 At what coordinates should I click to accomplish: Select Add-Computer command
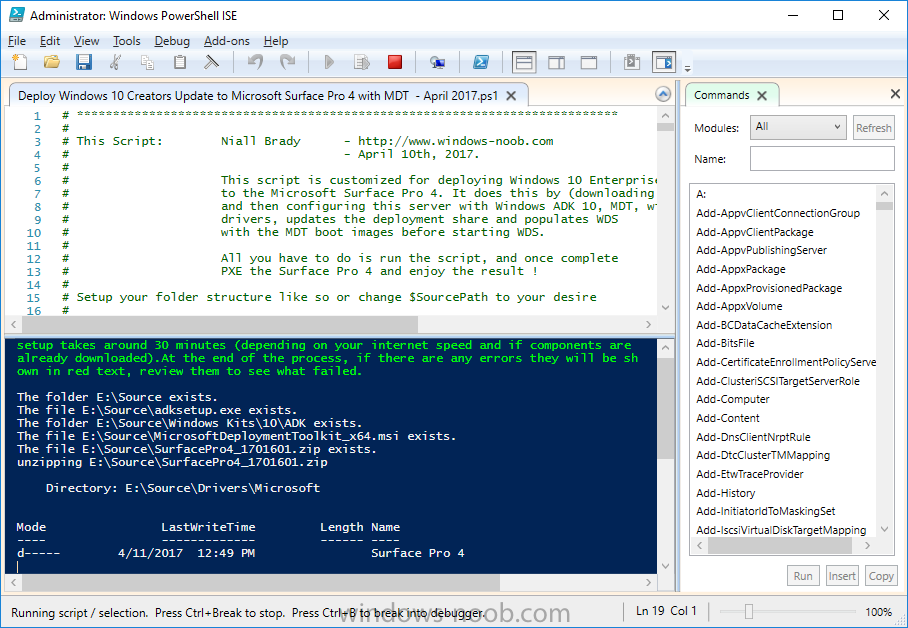733,399
